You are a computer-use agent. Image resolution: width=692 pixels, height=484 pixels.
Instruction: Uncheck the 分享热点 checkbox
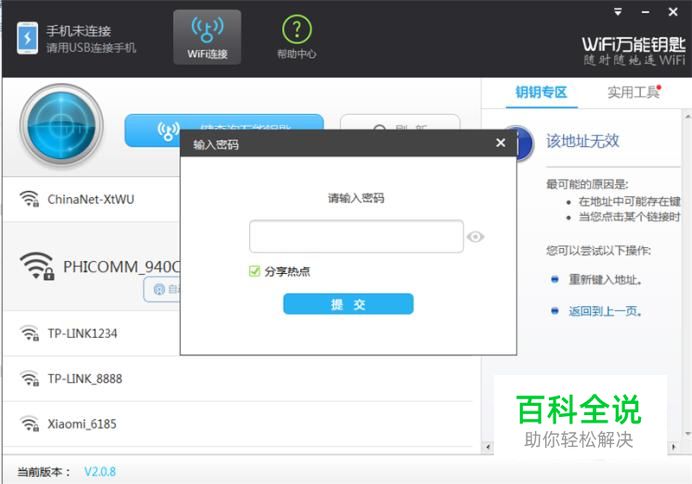coord(254,271)
